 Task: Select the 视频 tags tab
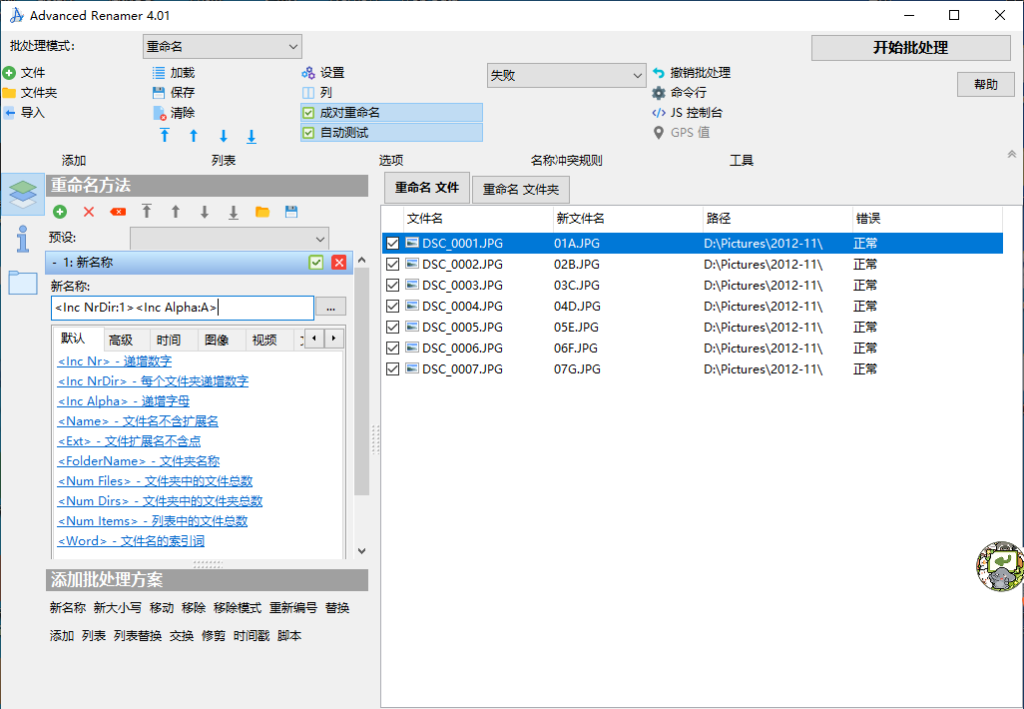tap(264, 339)
